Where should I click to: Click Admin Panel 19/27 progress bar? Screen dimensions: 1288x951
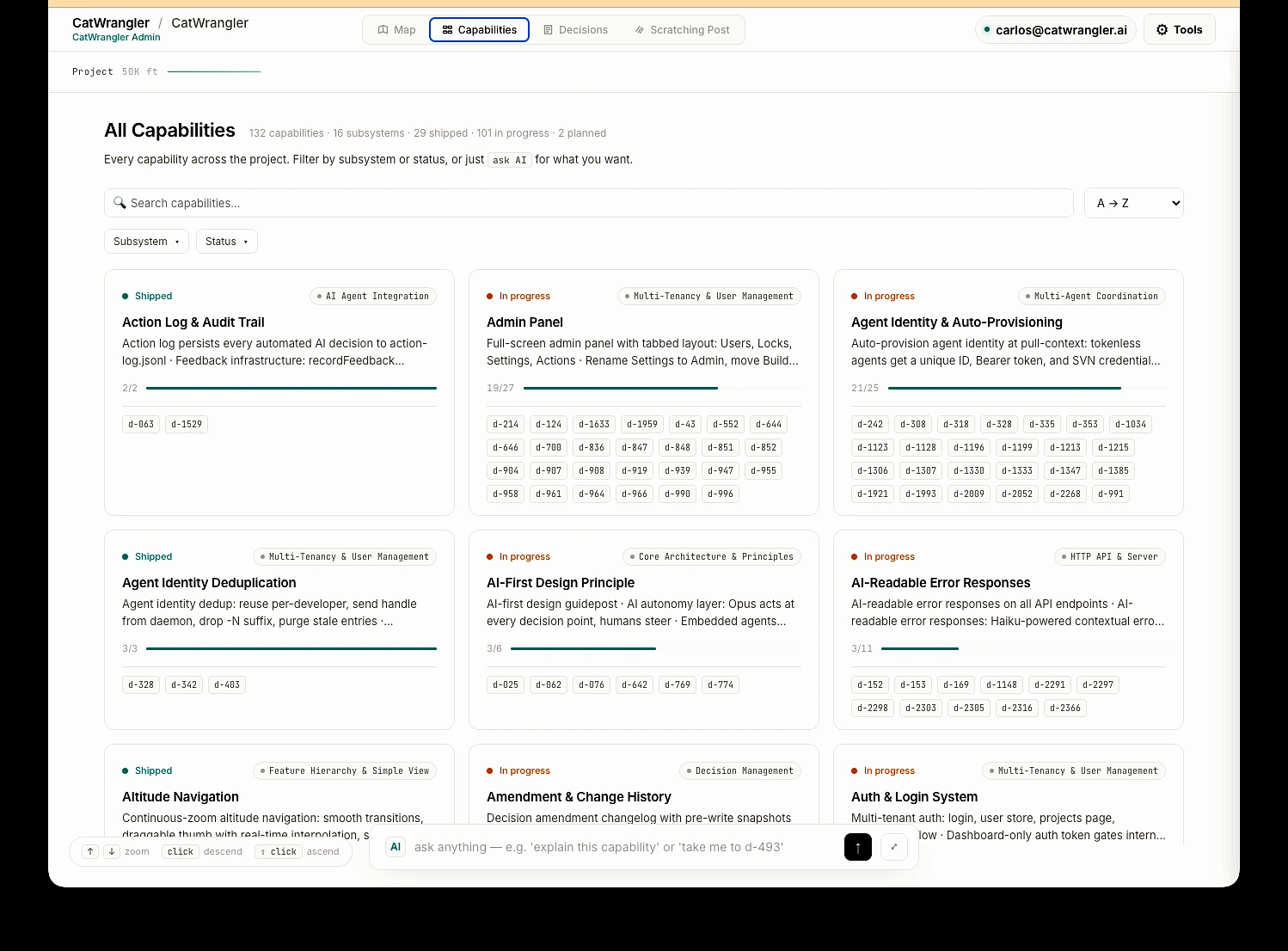click(662, 388)
